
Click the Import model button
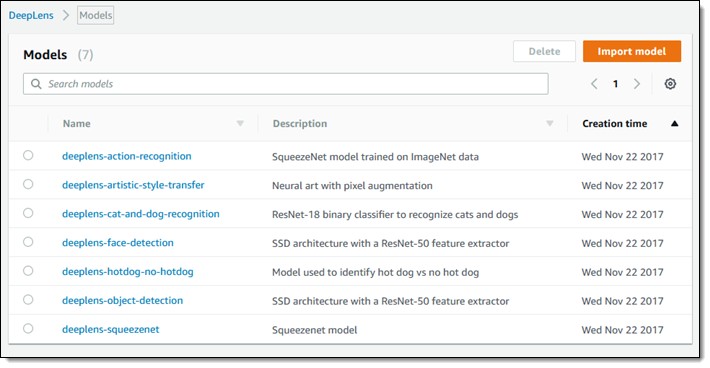point(632,51)
